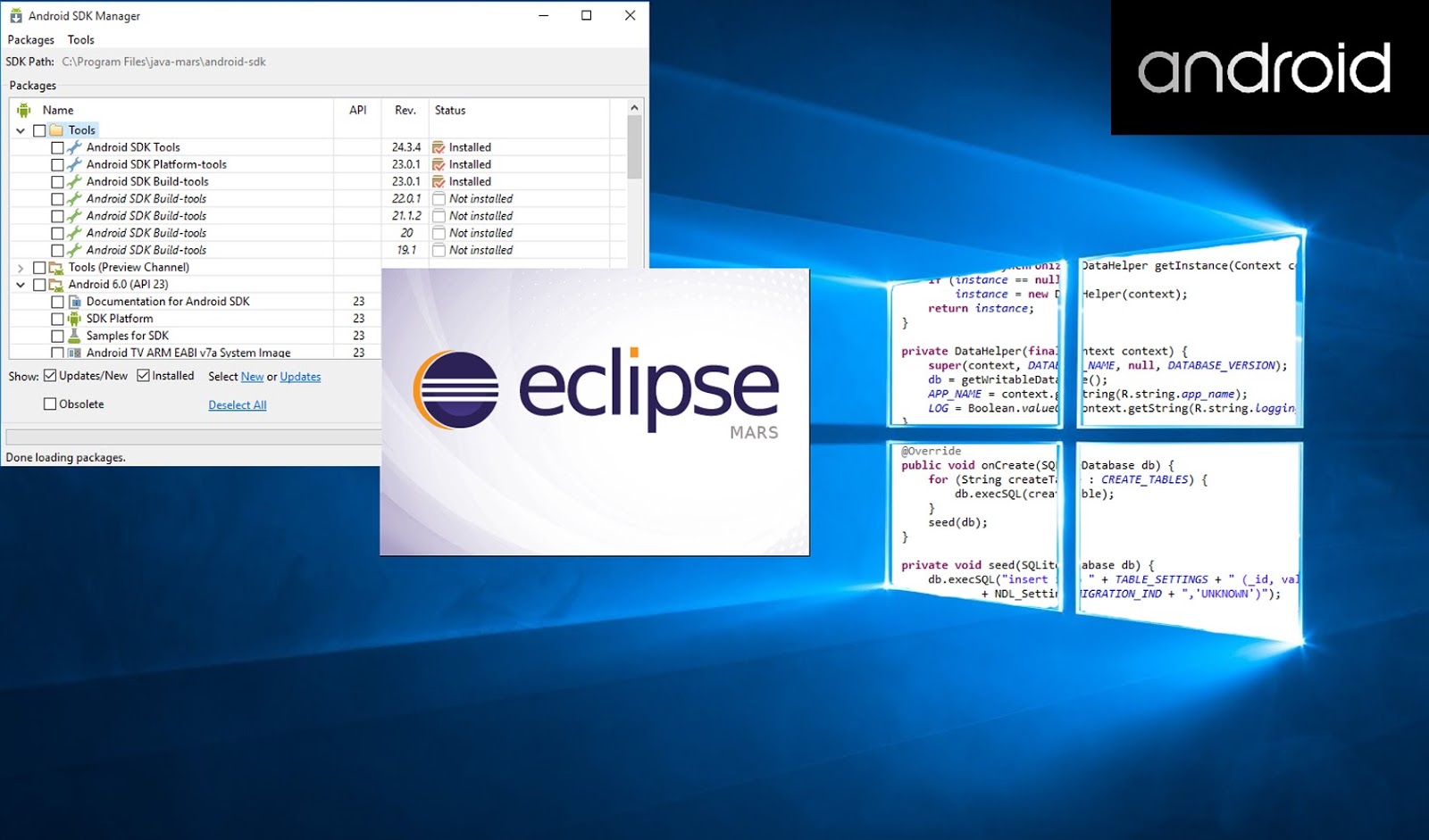Image resolution: width=1429 pixels, height=840 pixels.
Task: Click the not-installed status icon for rev 19.1
Action: click(x=439, y=250)
